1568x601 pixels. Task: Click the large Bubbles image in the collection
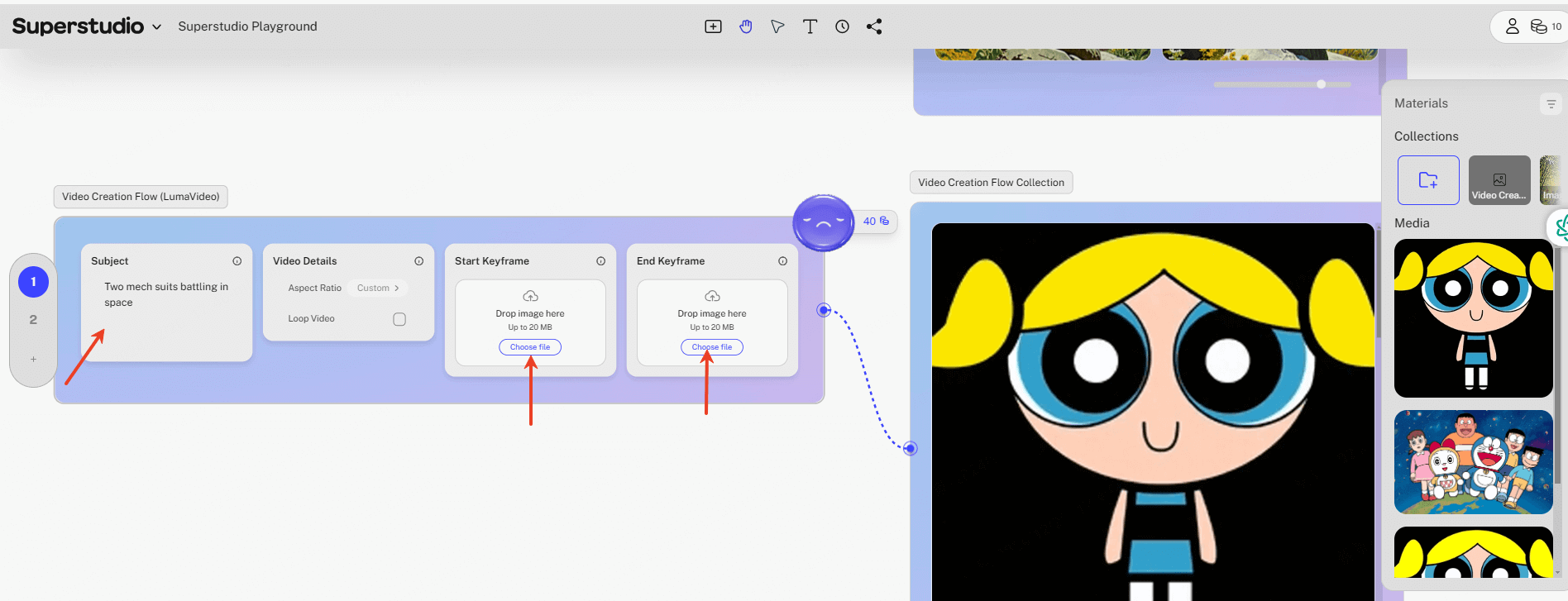tap(1153, 412)
